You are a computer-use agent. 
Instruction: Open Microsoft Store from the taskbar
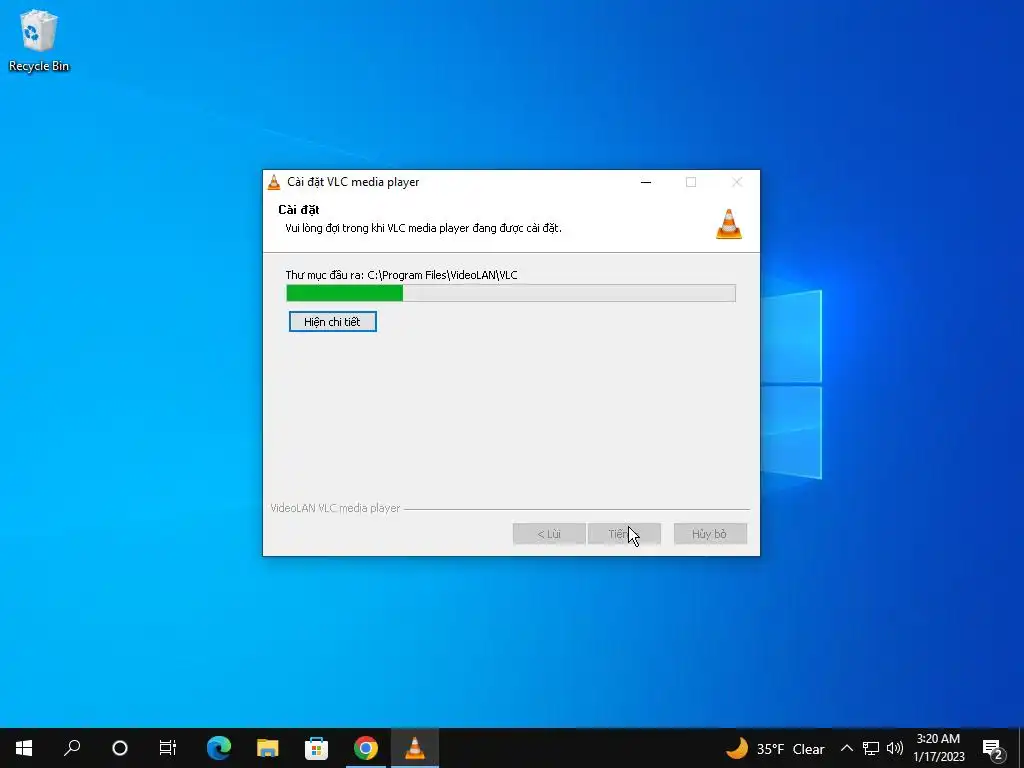pyautogui.click(x=317, y=748)
